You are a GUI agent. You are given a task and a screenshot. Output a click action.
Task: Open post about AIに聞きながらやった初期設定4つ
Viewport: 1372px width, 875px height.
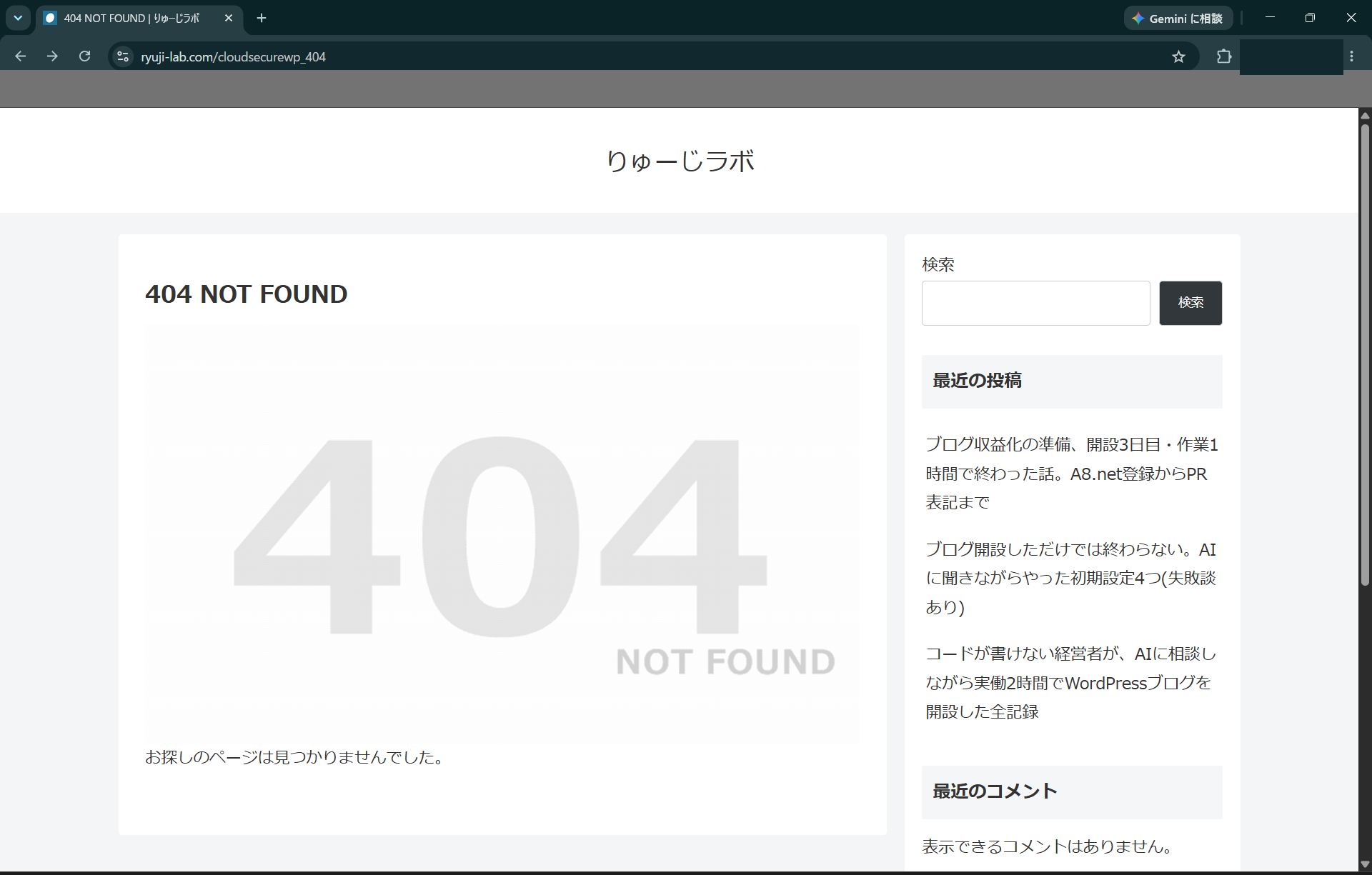coord(1071,578)
